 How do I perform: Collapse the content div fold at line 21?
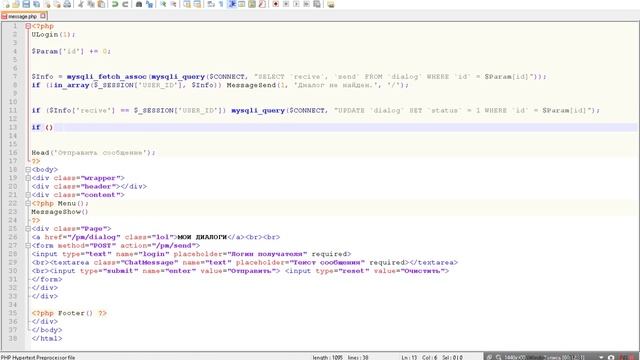[x=28, y=195]
